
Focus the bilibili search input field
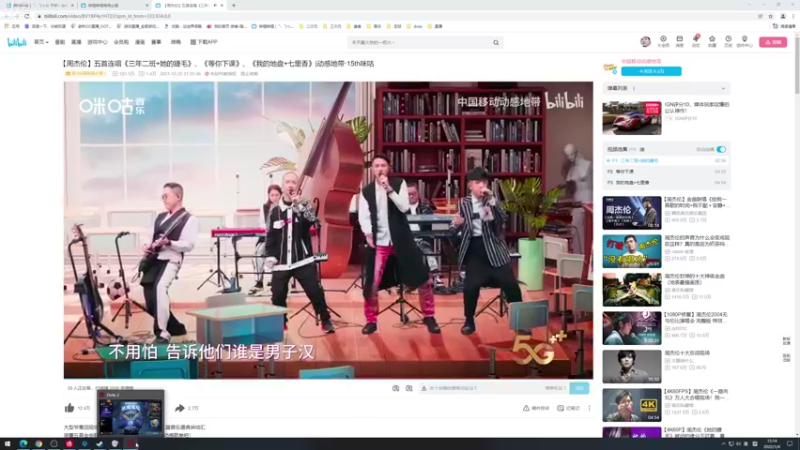click(x=420, y=43)
